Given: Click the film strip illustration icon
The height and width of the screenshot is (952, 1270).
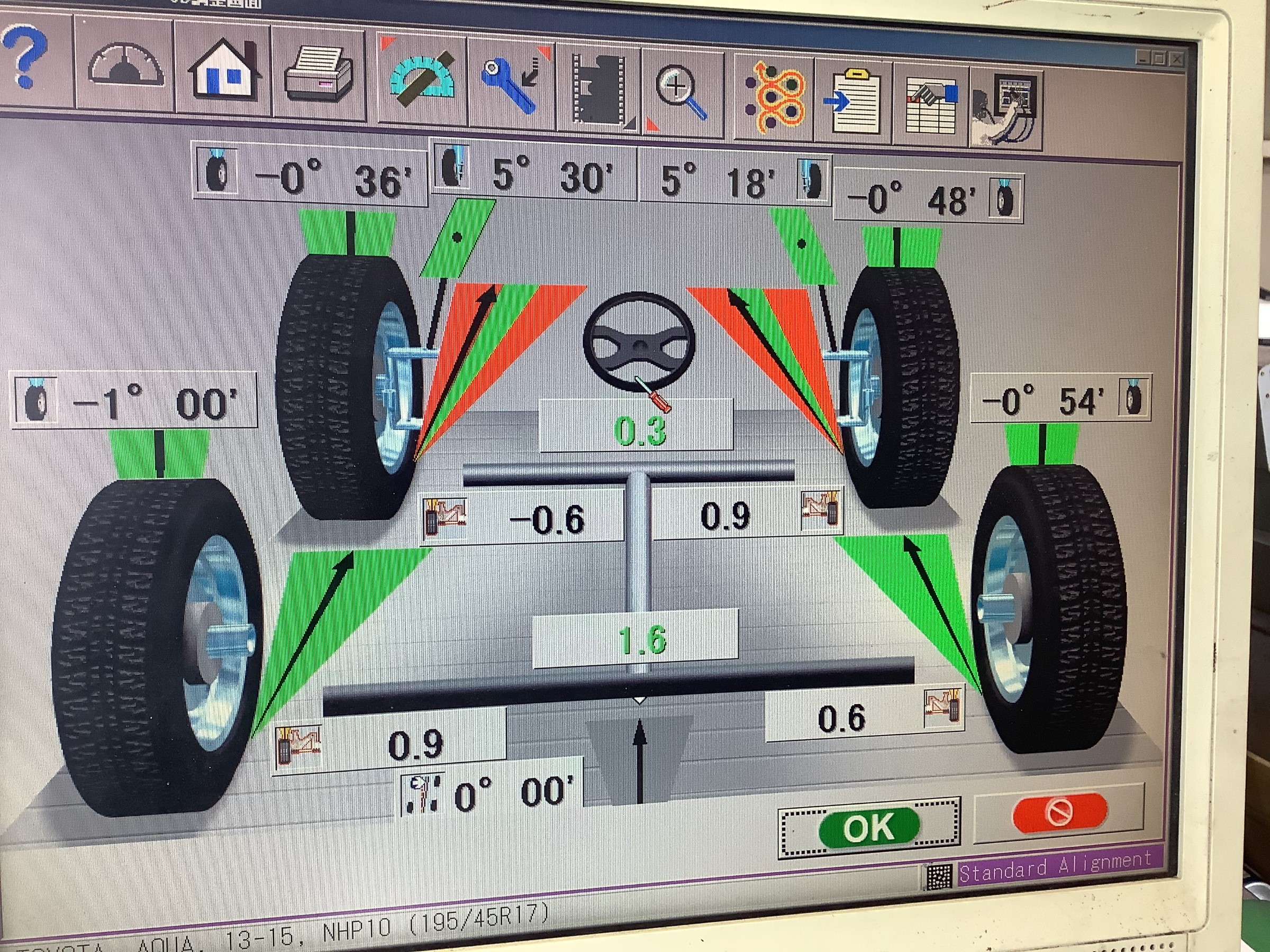Looking at the screenshot, I should [599, 89].
